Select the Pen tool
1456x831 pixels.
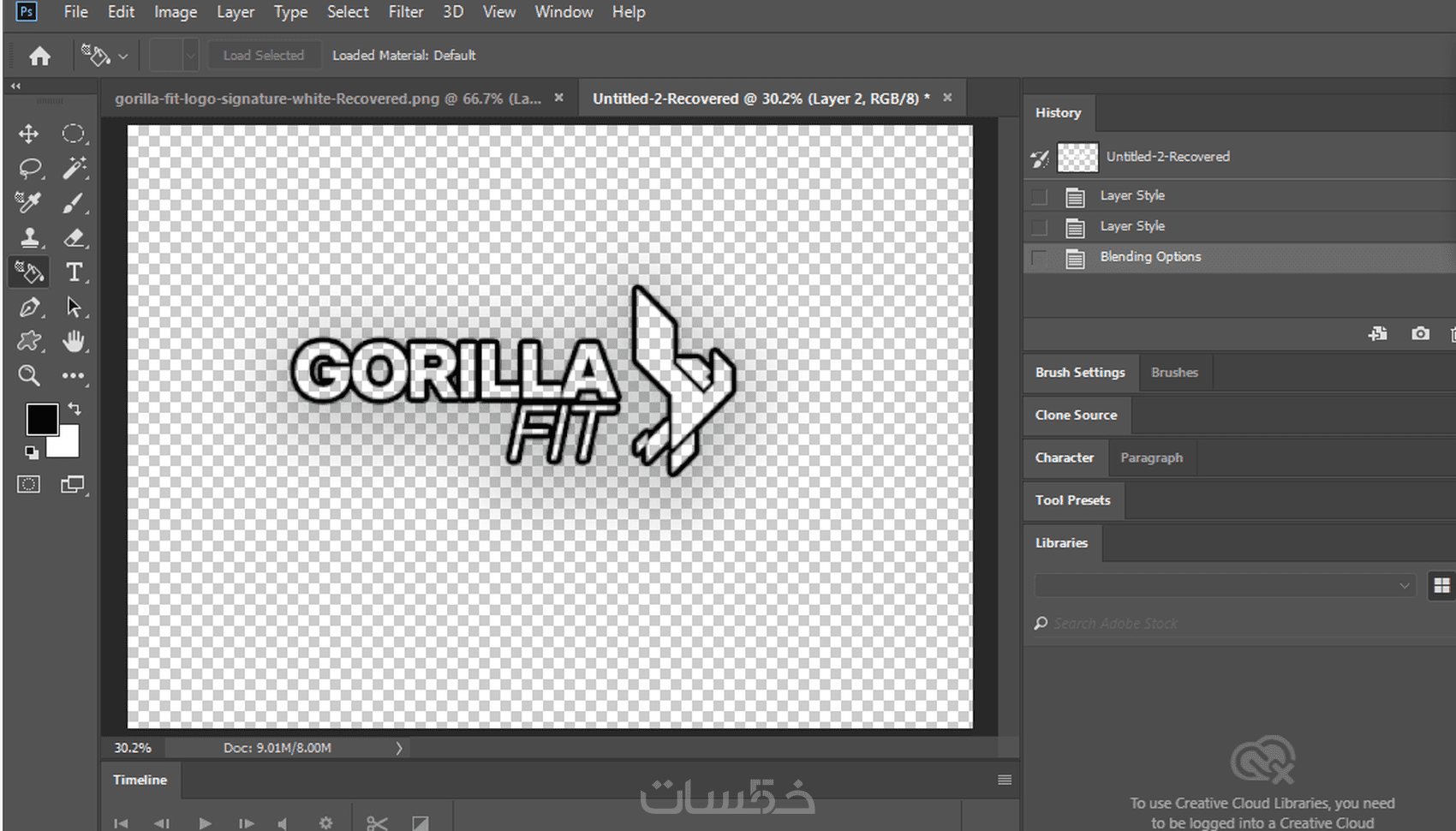[x=29, y=307]
